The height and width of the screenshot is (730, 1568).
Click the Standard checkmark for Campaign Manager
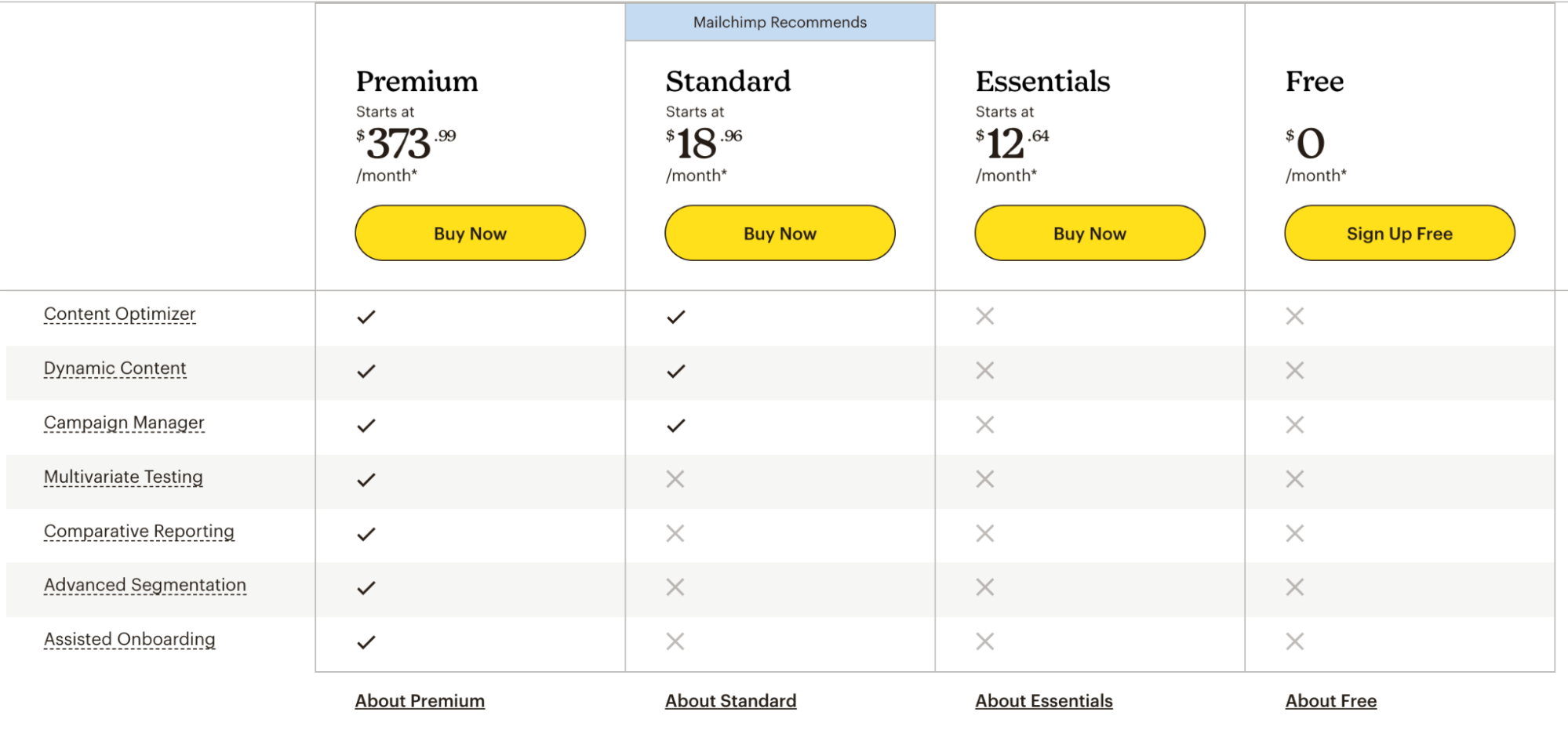(675, 425)
